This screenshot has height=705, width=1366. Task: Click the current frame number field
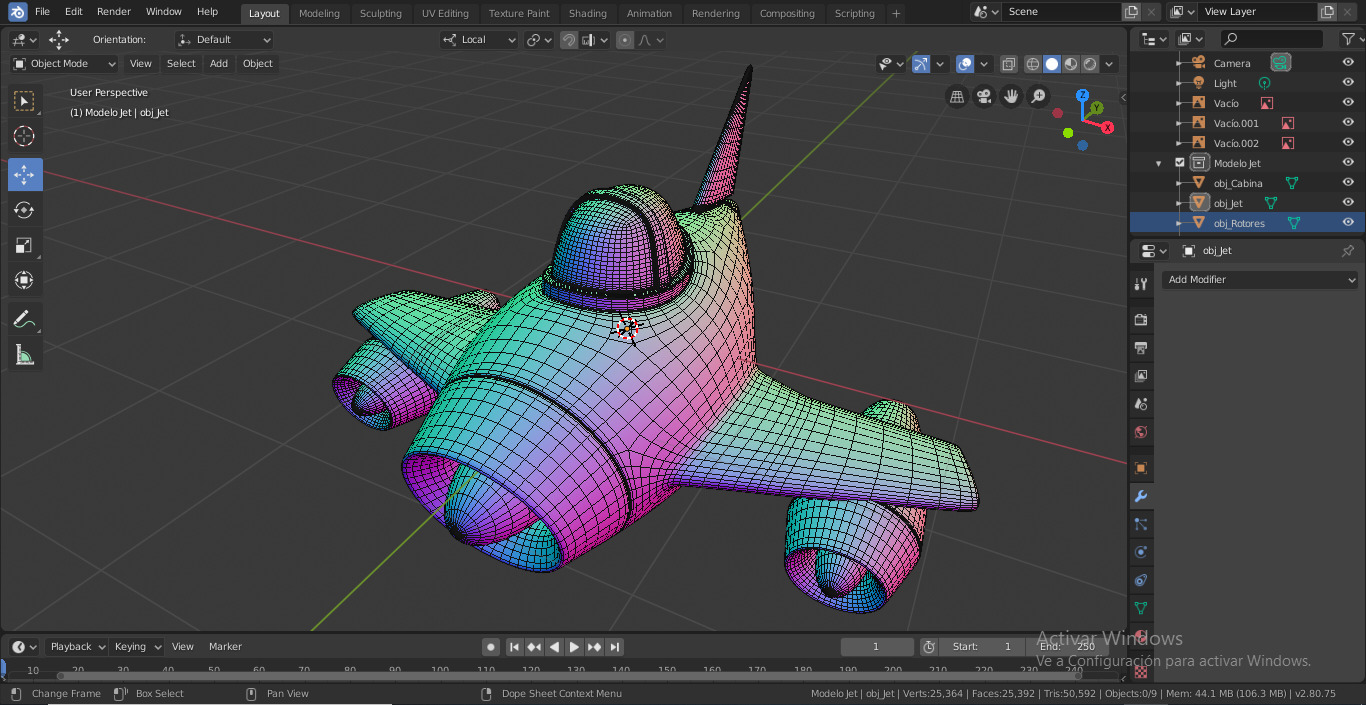pyautogui.click(x=876, y=647)
